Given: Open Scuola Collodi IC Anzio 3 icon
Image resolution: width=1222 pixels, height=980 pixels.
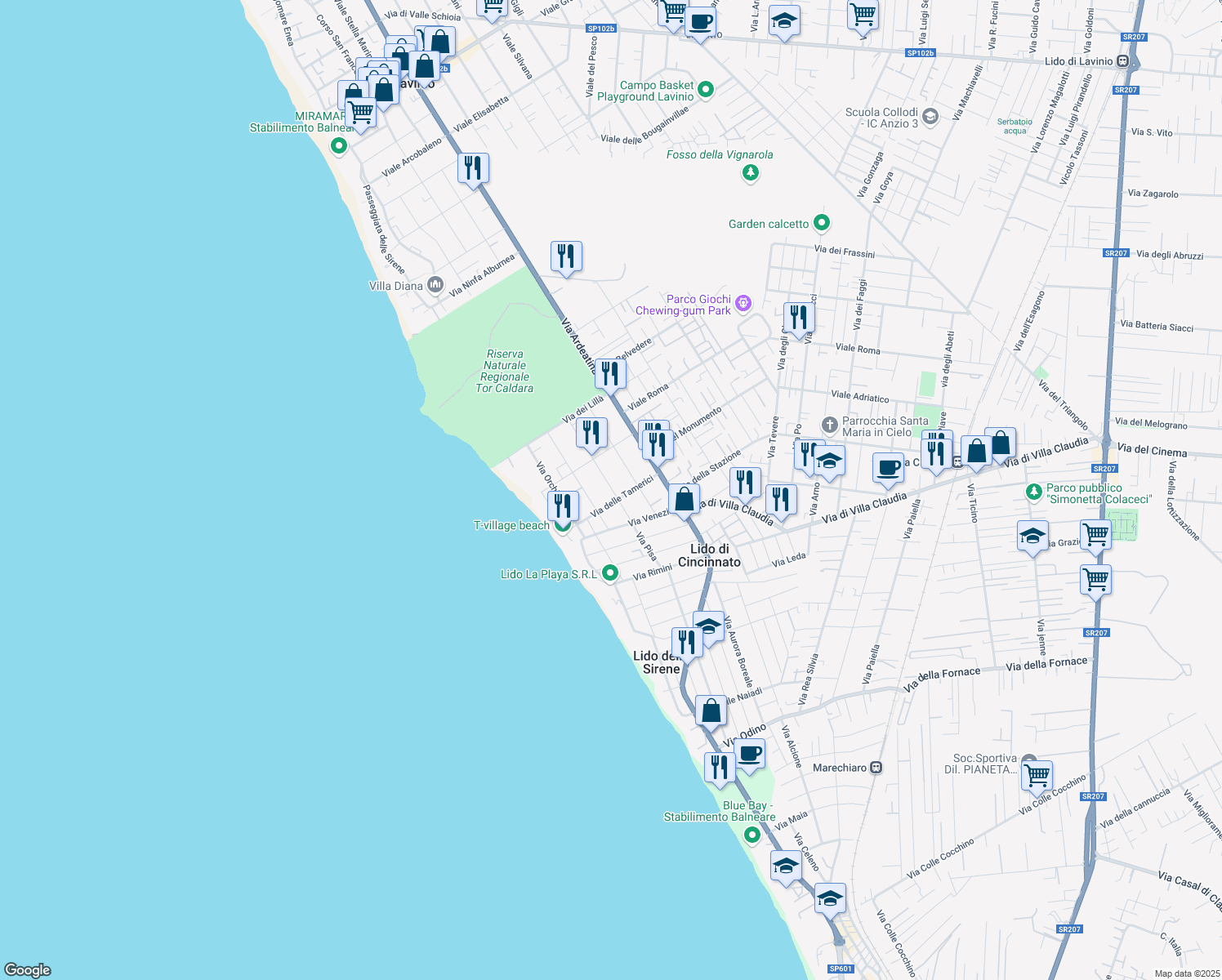Looking at the screenshot, I should 930,117.
